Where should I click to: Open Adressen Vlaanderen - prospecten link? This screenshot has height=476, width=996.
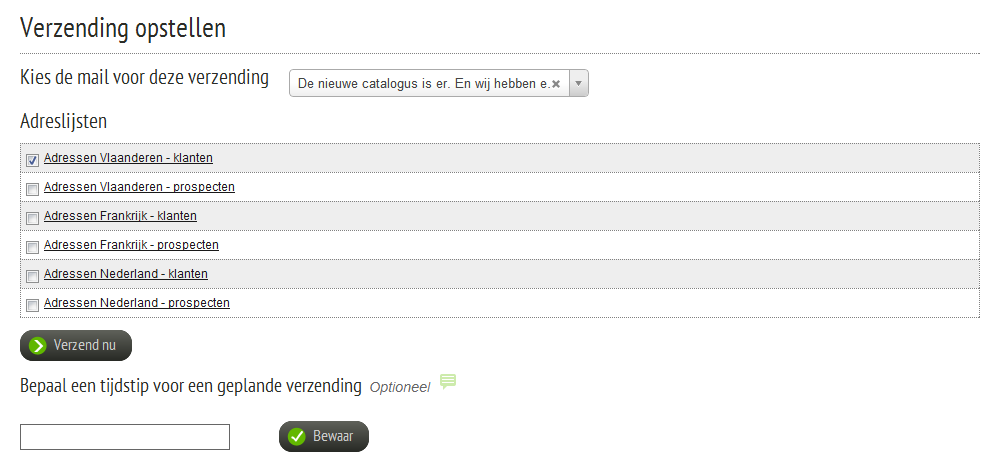coord(139,187)
